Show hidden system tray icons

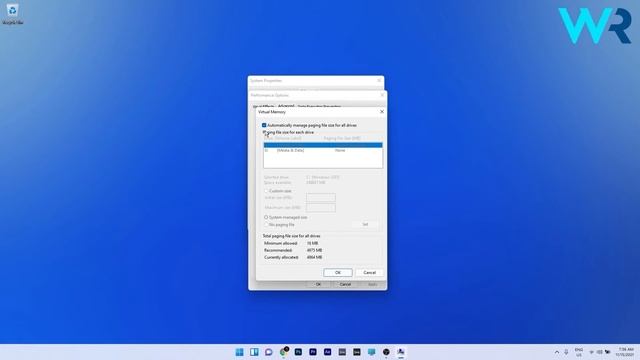(557, 352)
